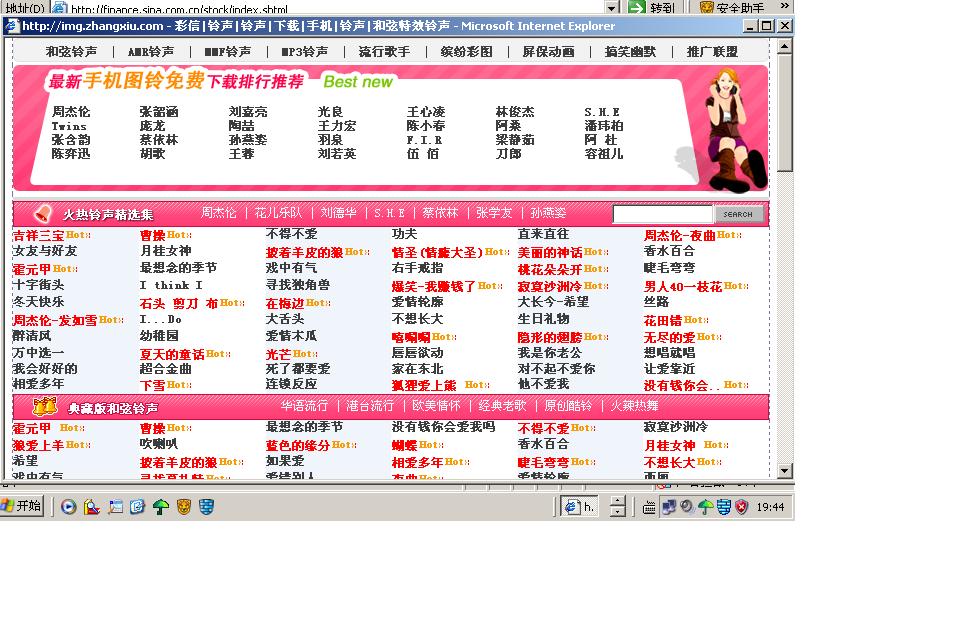Screen dimensions: 962x629
Task: Open ringtone 狐狸爱上熊
Action: 424,385
